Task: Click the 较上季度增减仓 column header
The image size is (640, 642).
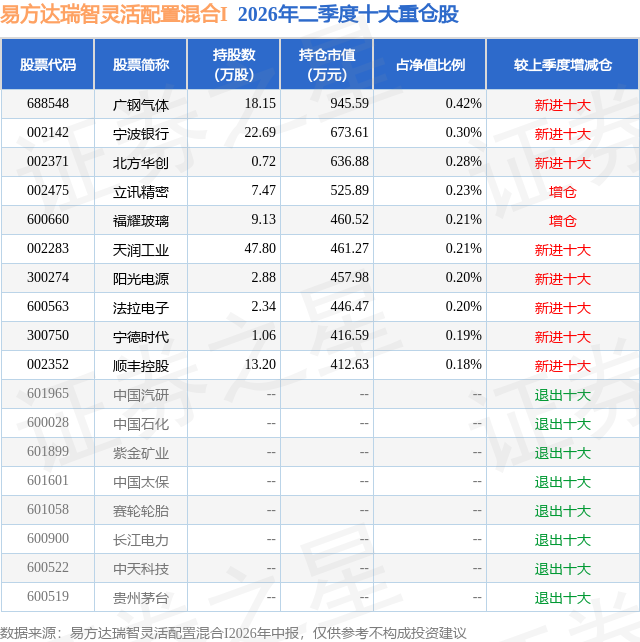Action: pyautogui.click(x=563, y=65)
